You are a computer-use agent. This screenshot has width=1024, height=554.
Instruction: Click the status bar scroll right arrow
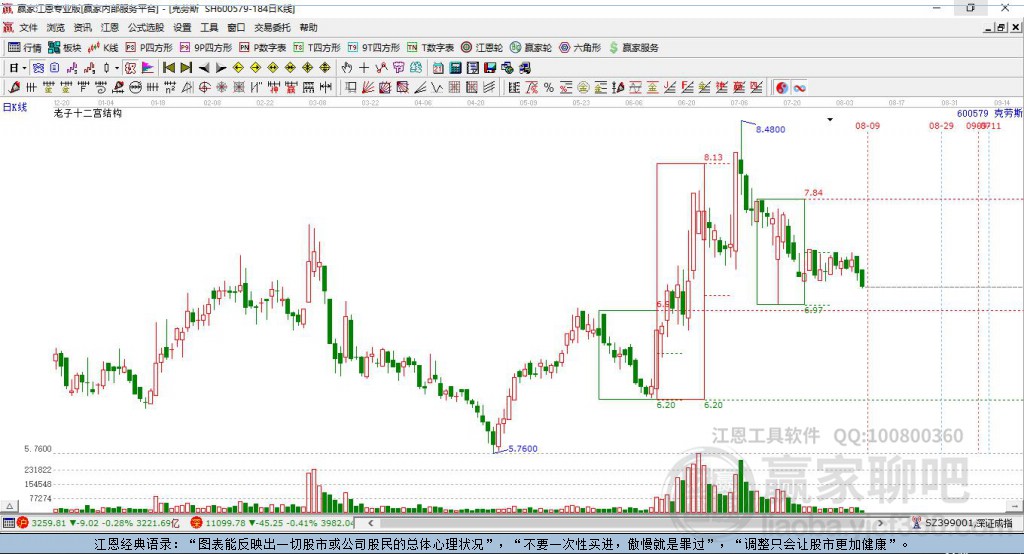[880, 523]
